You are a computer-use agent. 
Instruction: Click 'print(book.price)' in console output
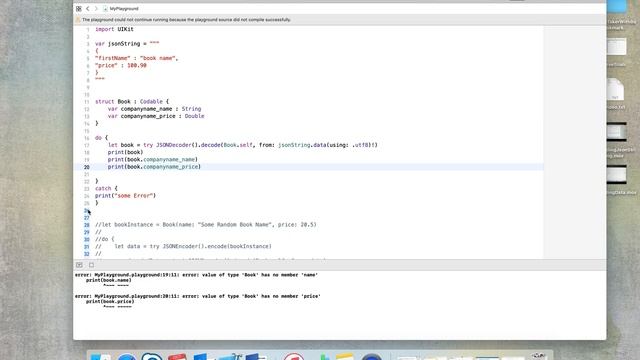coord(110,302)
